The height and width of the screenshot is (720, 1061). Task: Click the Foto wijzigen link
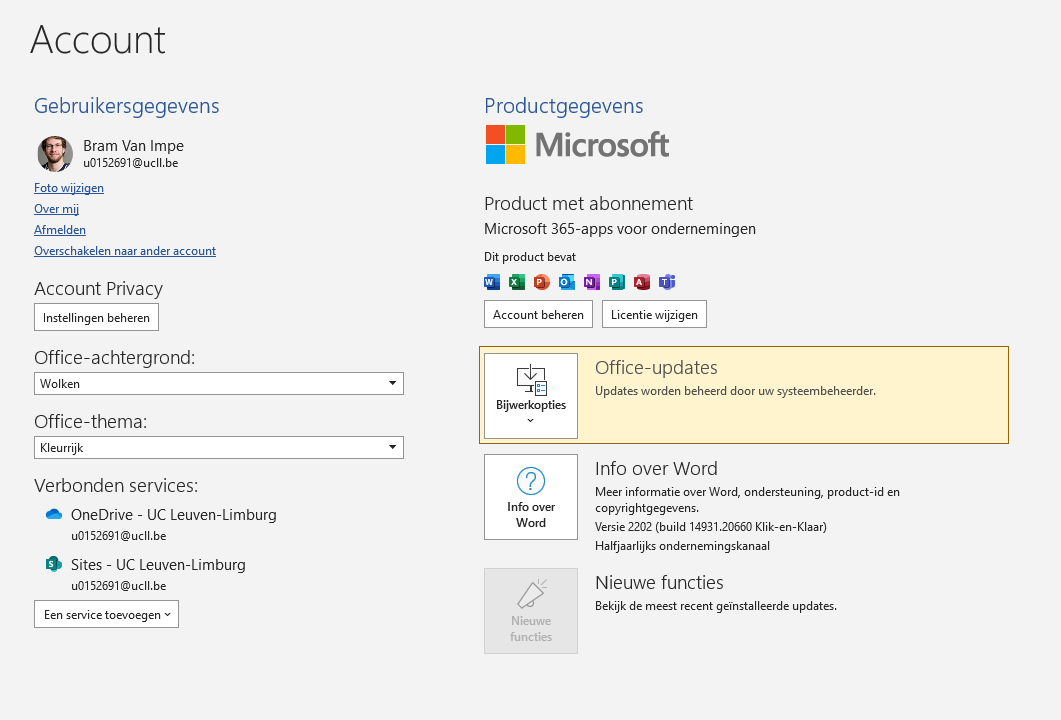pyautogui.click(x=69, y=188)
